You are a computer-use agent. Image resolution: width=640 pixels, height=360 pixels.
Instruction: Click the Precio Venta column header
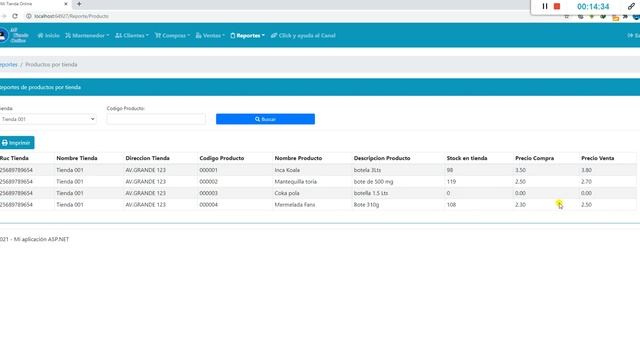point(598,158)
